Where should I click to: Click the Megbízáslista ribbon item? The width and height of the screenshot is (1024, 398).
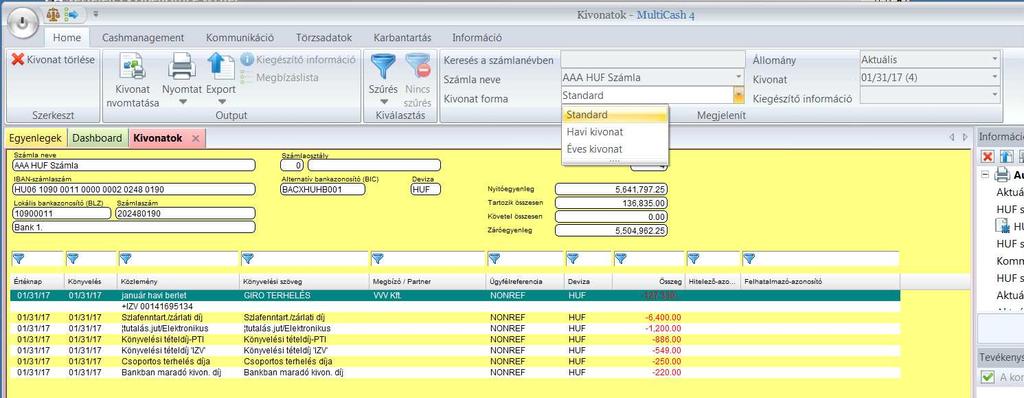(279, 77)
